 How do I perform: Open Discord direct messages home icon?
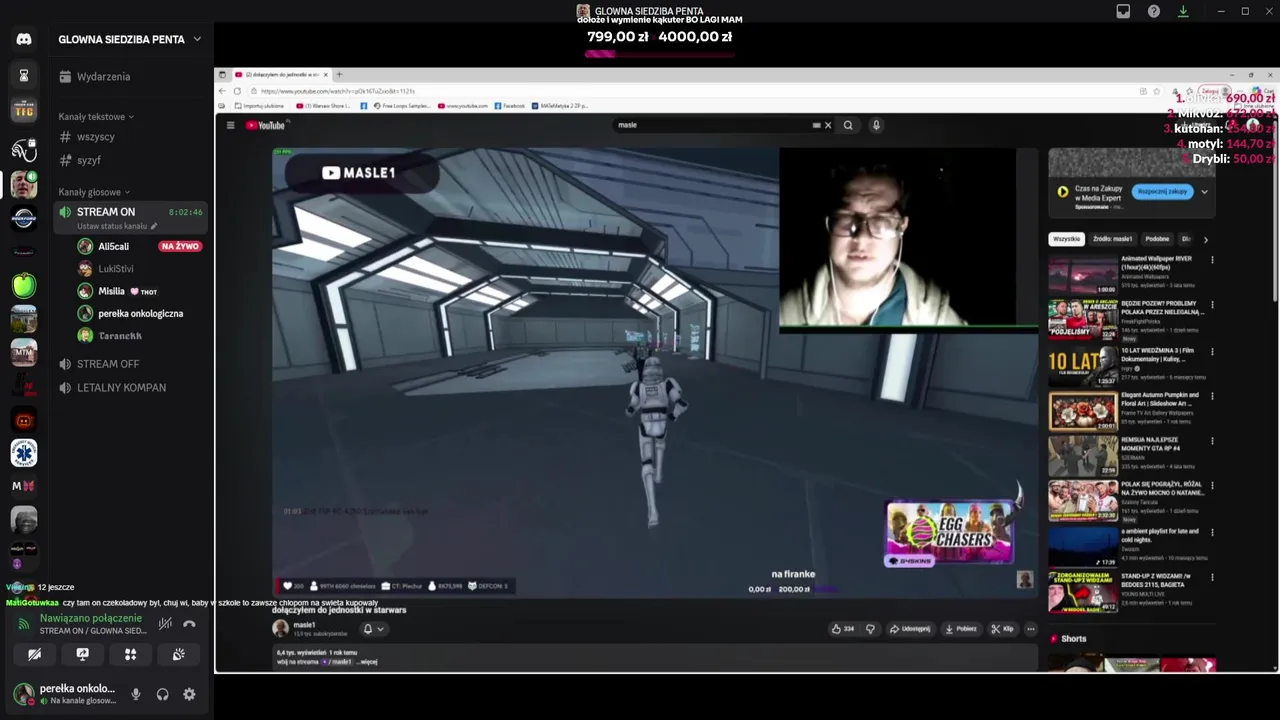click(24, 39)
